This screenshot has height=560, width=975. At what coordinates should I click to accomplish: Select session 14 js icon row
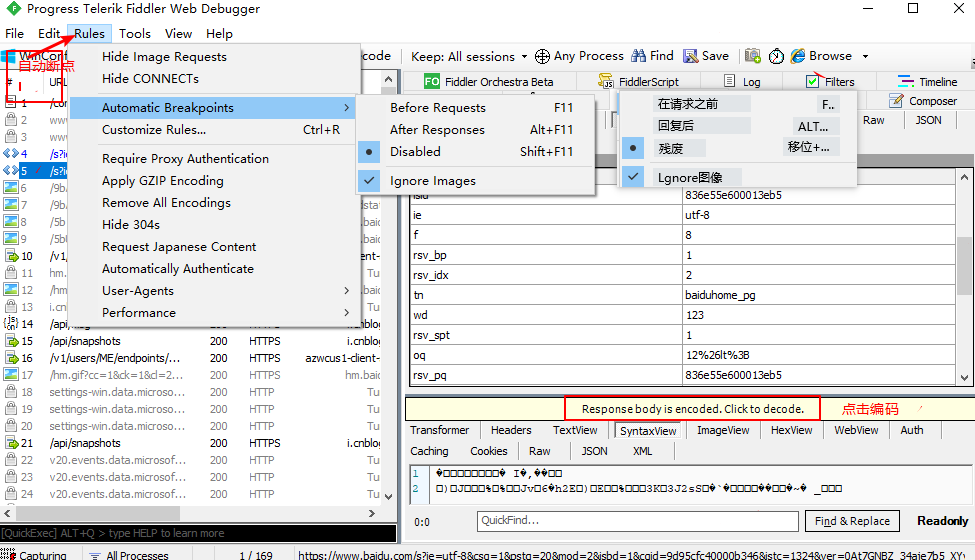coord(11,324)
